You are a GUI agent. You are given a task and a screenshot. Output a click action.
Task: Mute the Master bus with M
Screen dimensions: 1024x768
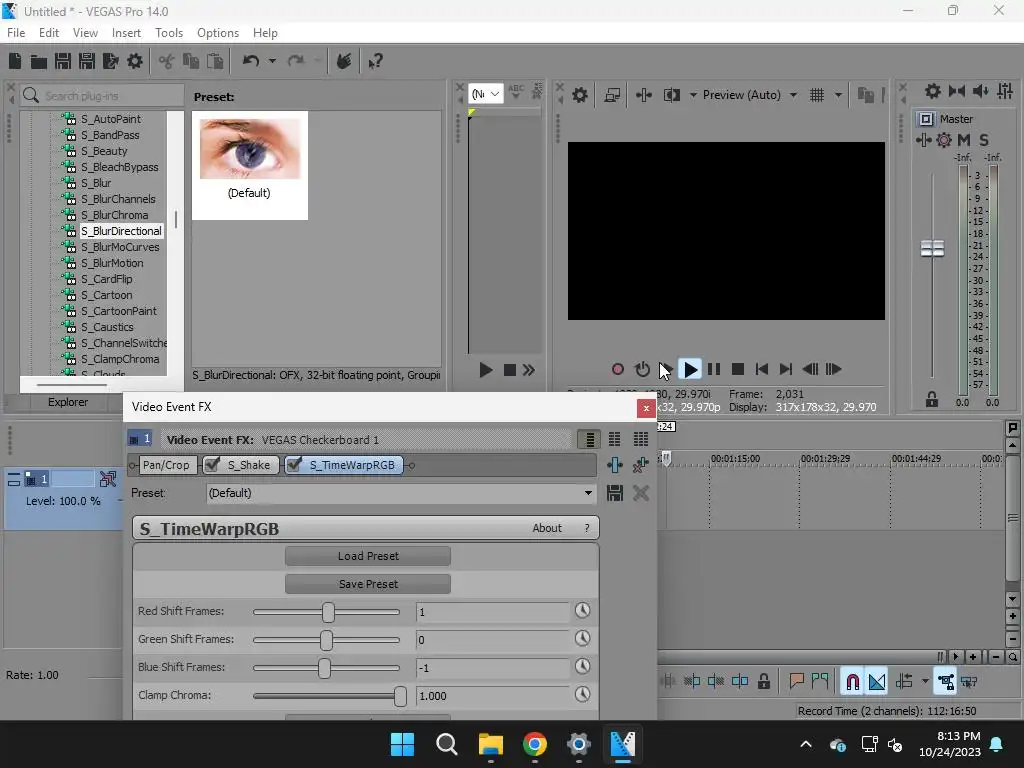coord(964,140)
